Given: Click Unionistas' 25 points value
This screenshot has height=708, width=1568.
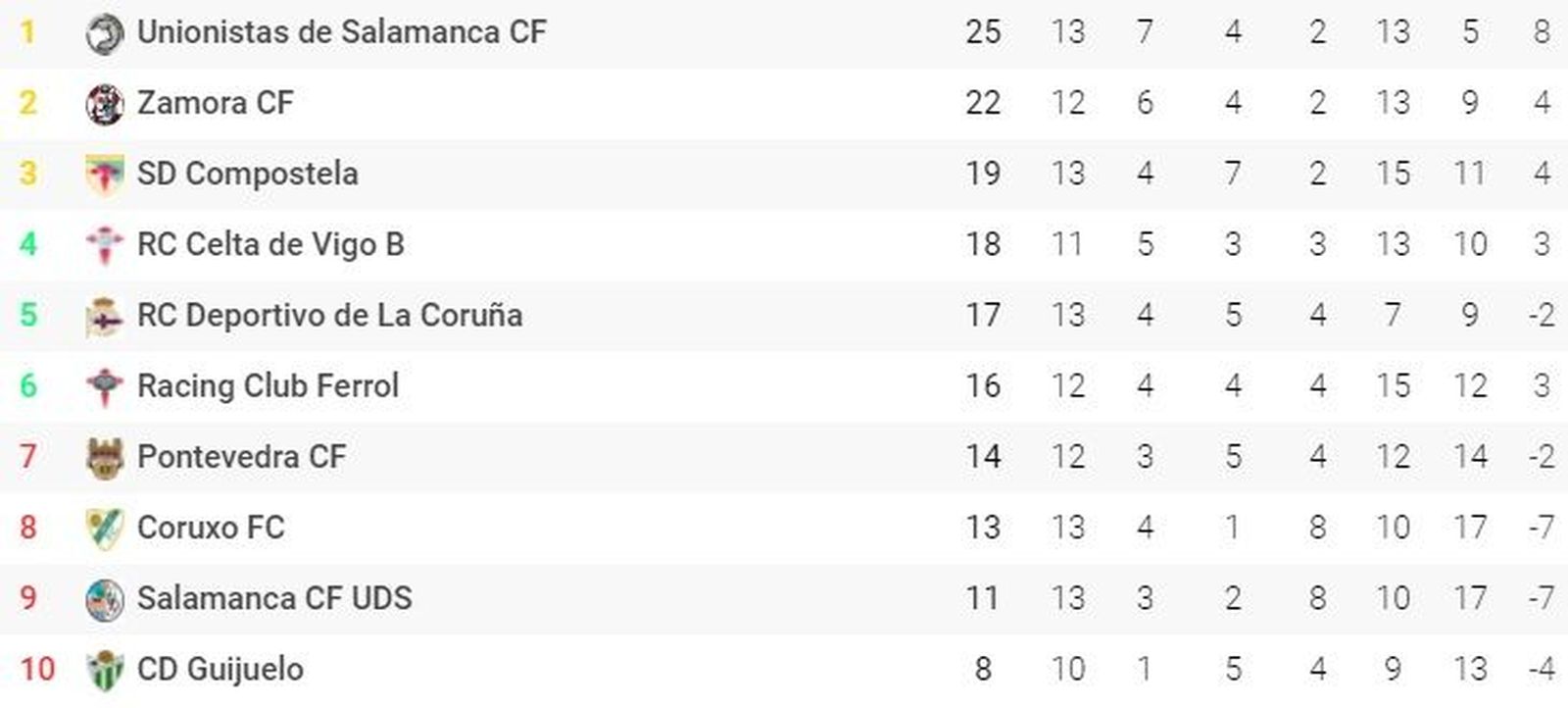Looking at the screenshot, I should [983, 32].
